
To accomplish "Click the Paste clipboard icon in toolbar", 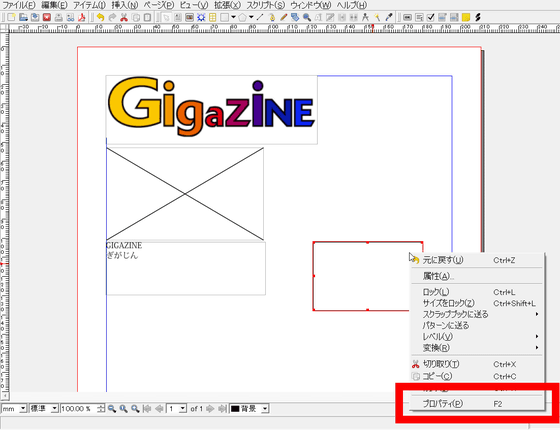I will tap(147, 17).
